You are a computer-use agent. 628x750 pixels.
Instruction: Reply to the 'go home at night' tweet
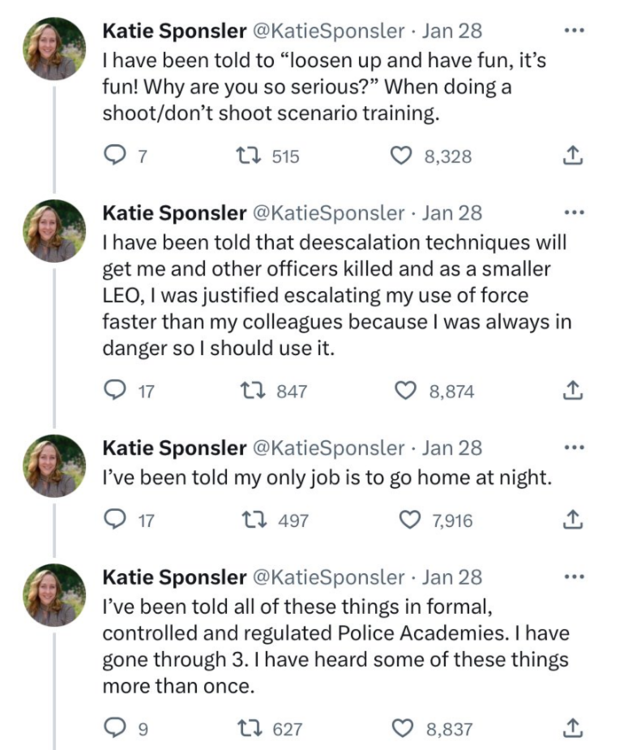tap(116, 519)
